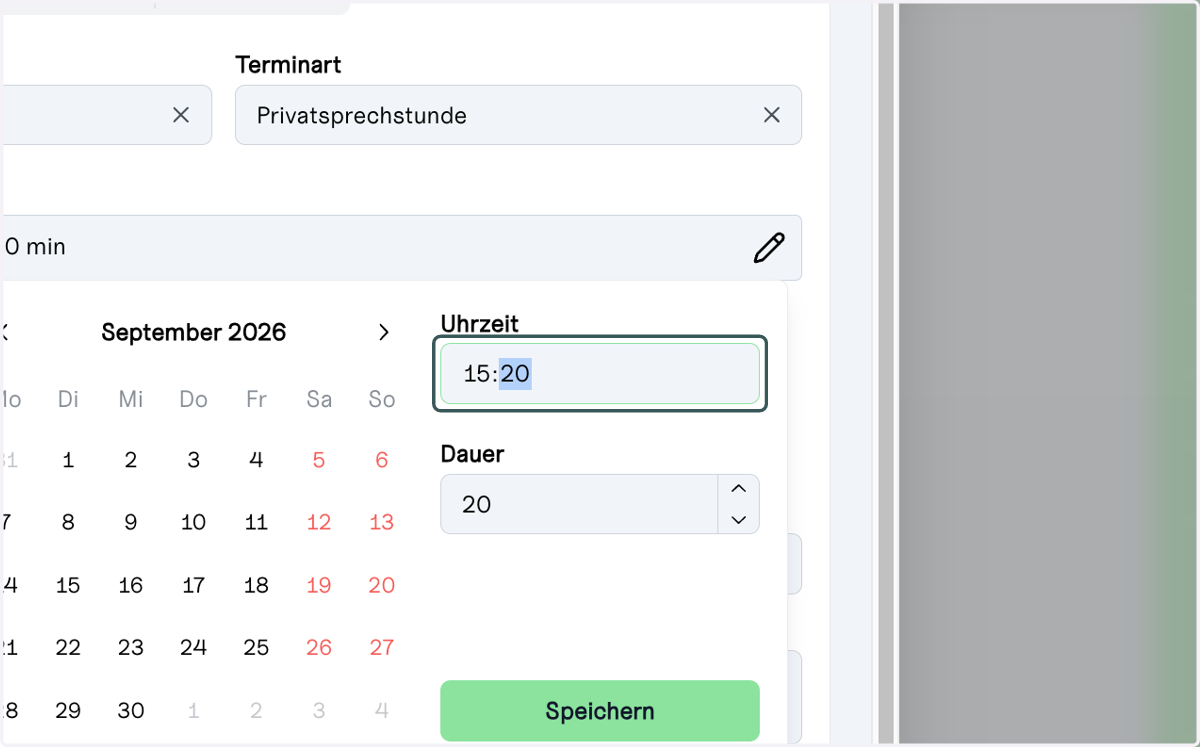The height and width of the screenshot is (747, 1200).
Task: Select Friday, September 11
Action: [x=256, y=523]
